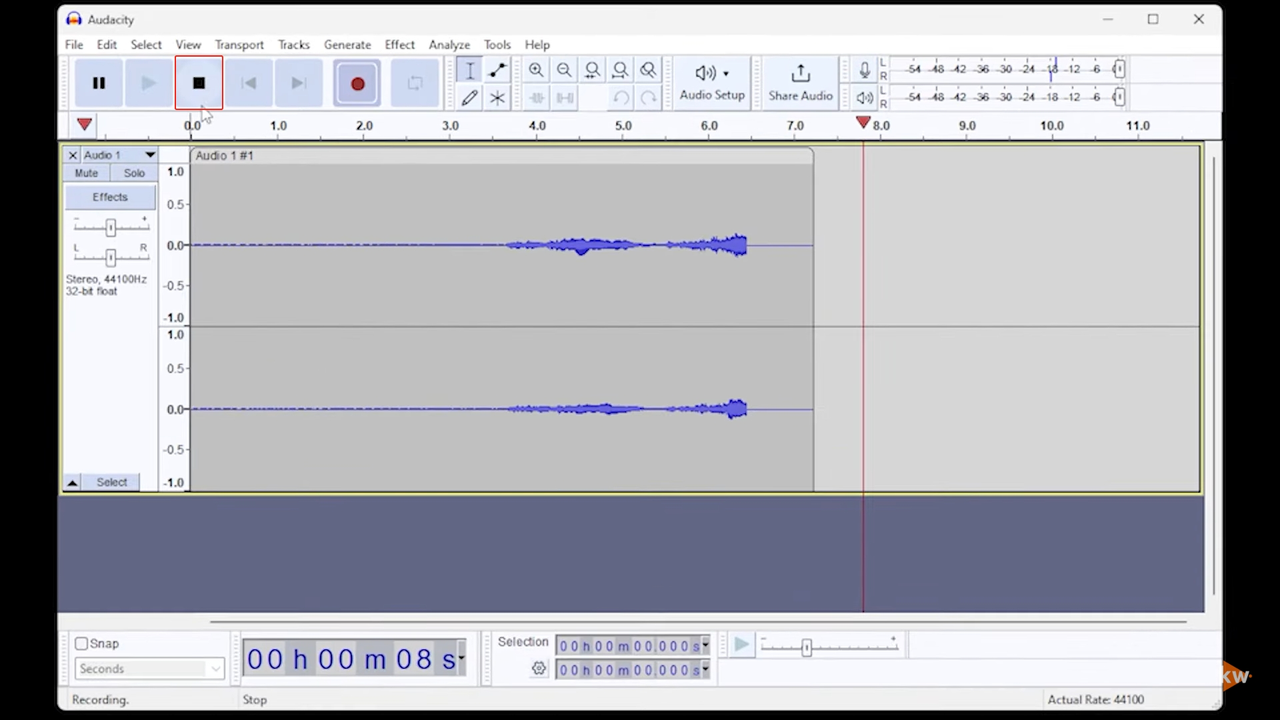This screenshot has height=720, width=1280.
Task: Trim audio outside selection icon
Action: click(x=536, y=98)
